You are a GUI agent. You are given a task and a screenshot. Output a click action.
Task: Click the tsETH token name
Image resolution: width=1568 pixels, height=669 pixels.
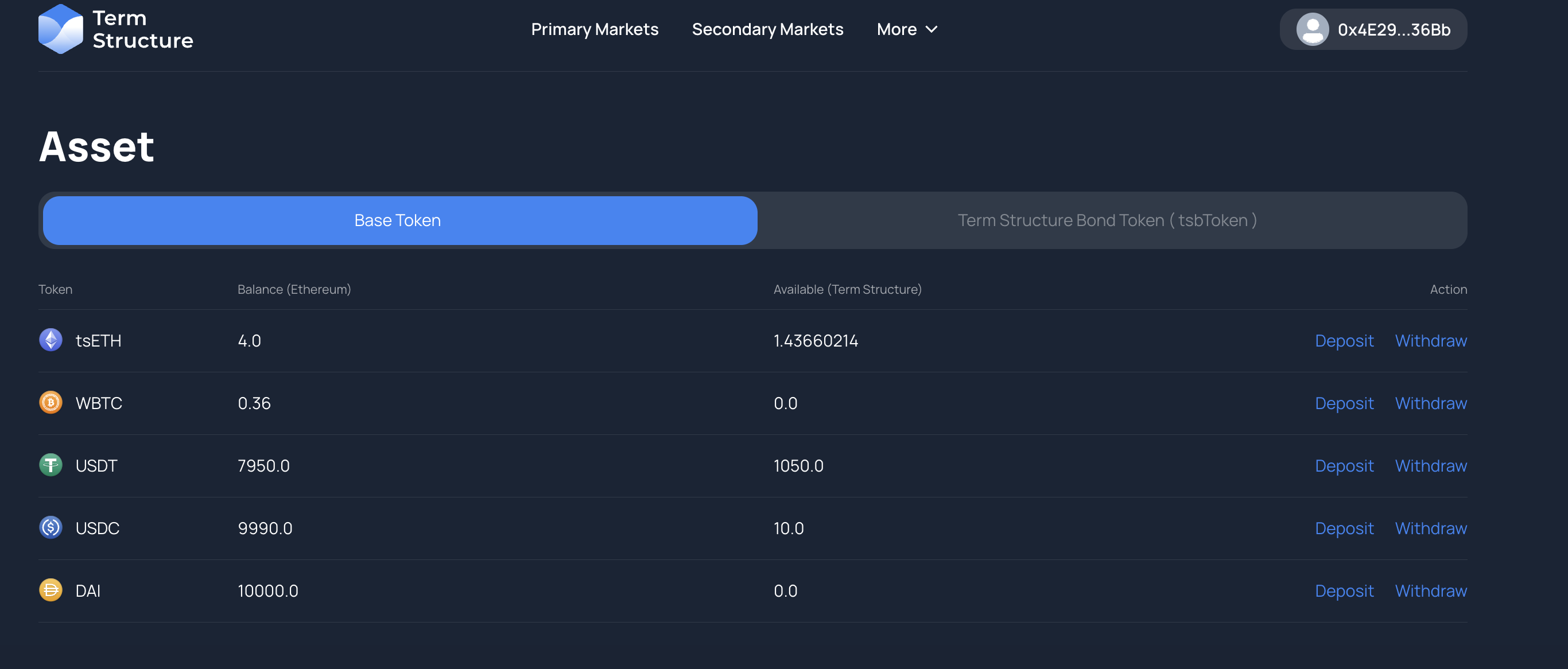pos(98,340)
